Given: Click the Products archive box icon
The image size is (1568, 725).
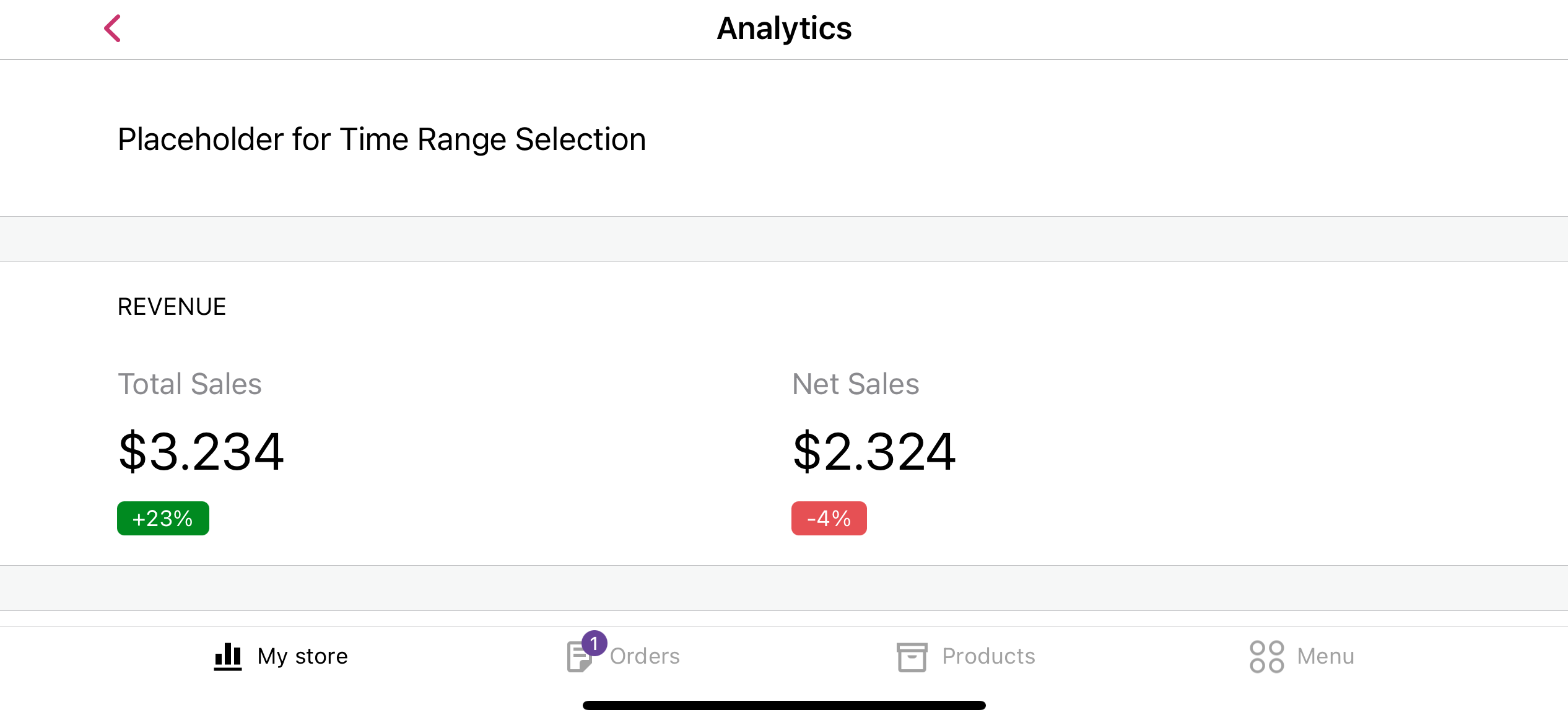Looking at the screenshot, I should (912, 657).
